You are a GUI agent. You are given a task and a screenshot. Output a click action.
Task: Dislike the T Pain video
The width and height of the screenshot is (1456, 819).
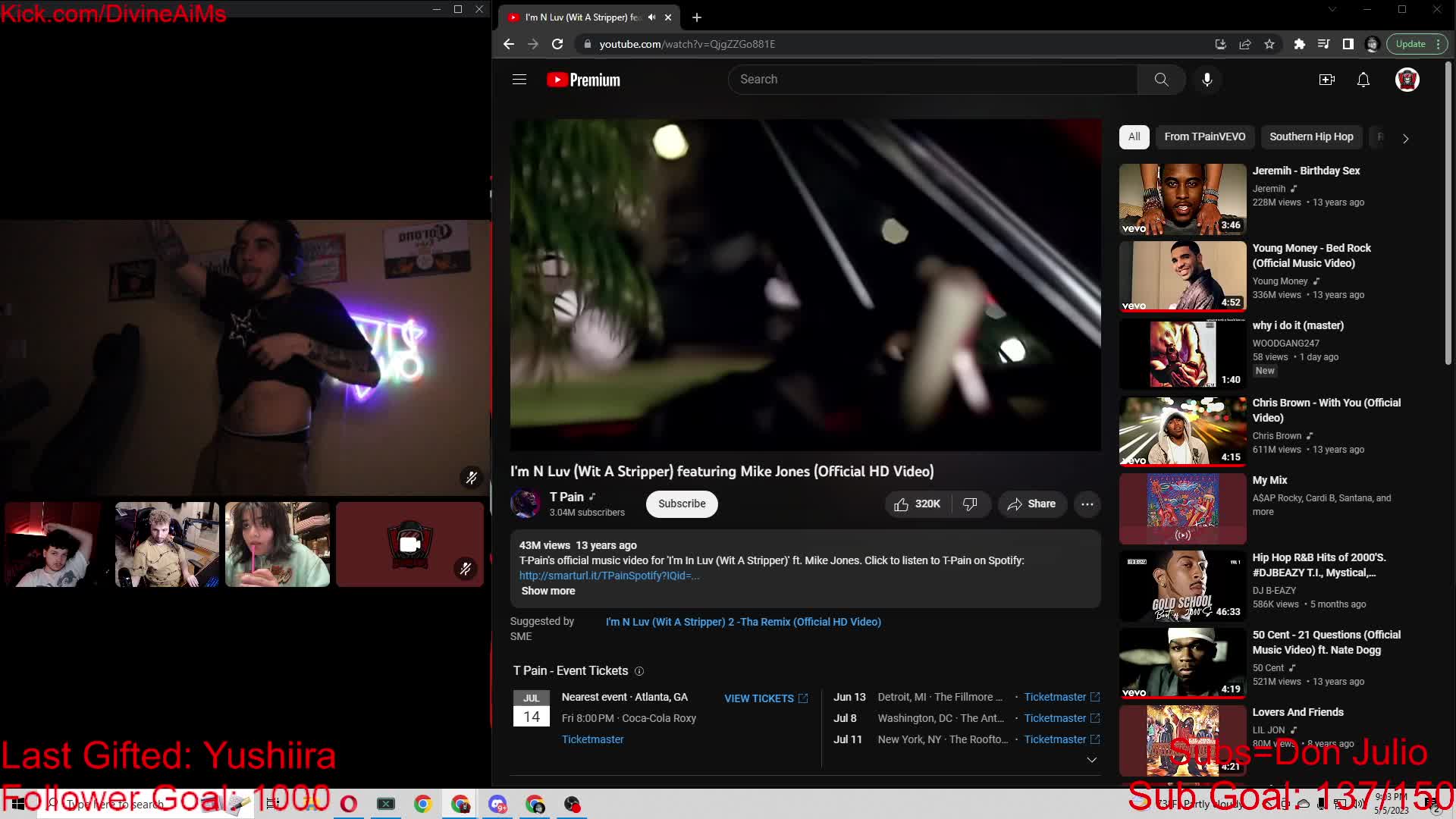click(x=970, y=504)
